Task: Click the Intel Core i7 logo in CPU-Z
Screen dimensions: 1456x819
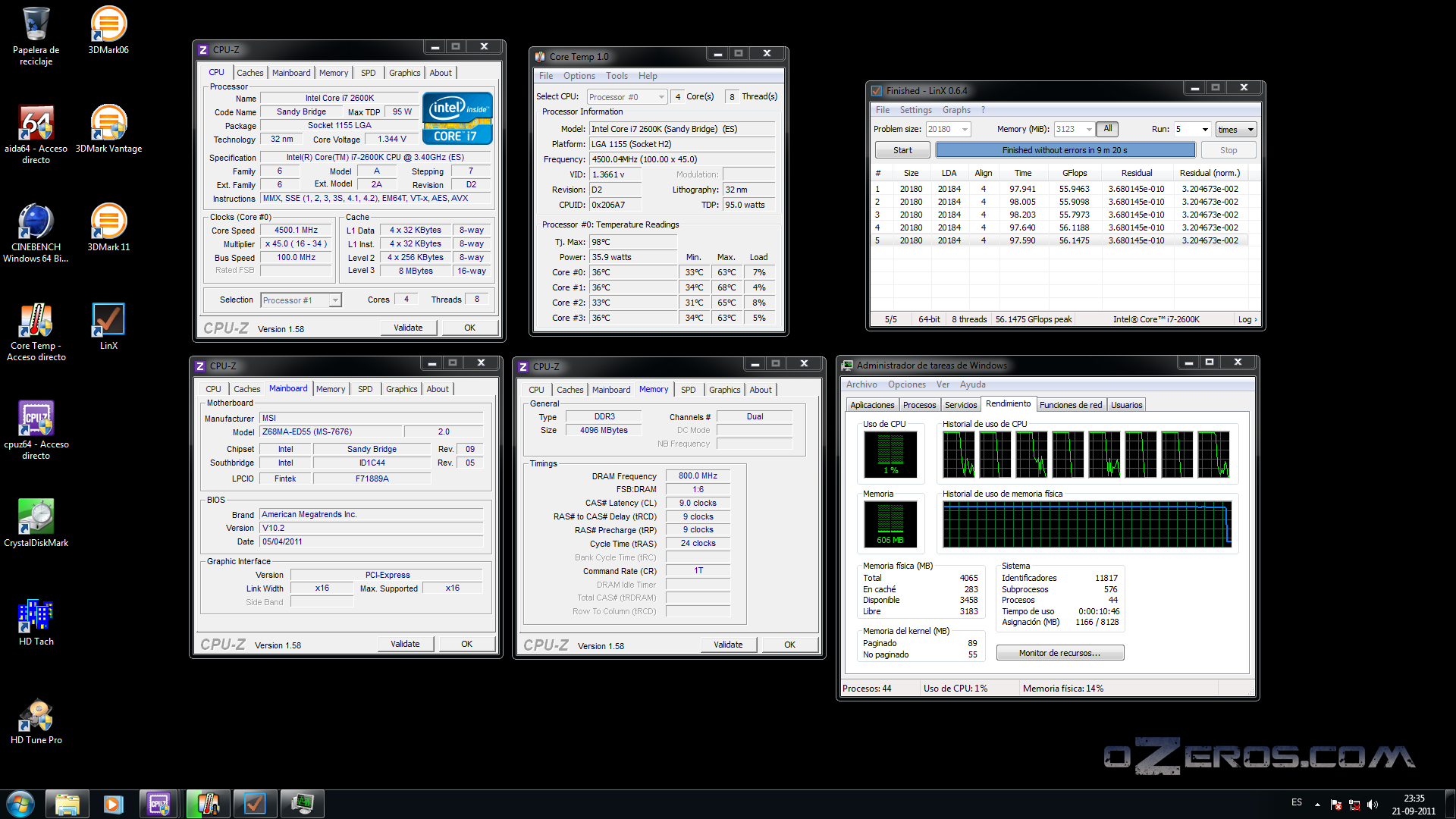Action: point(457,118)
